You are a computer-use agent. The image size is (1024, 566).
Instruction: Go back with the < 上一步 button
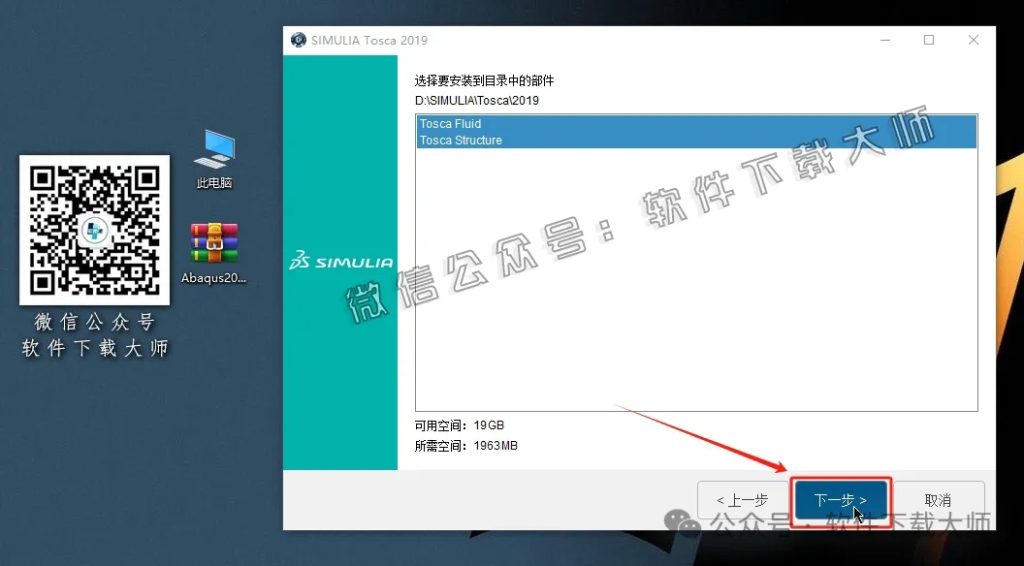(743, 500)
